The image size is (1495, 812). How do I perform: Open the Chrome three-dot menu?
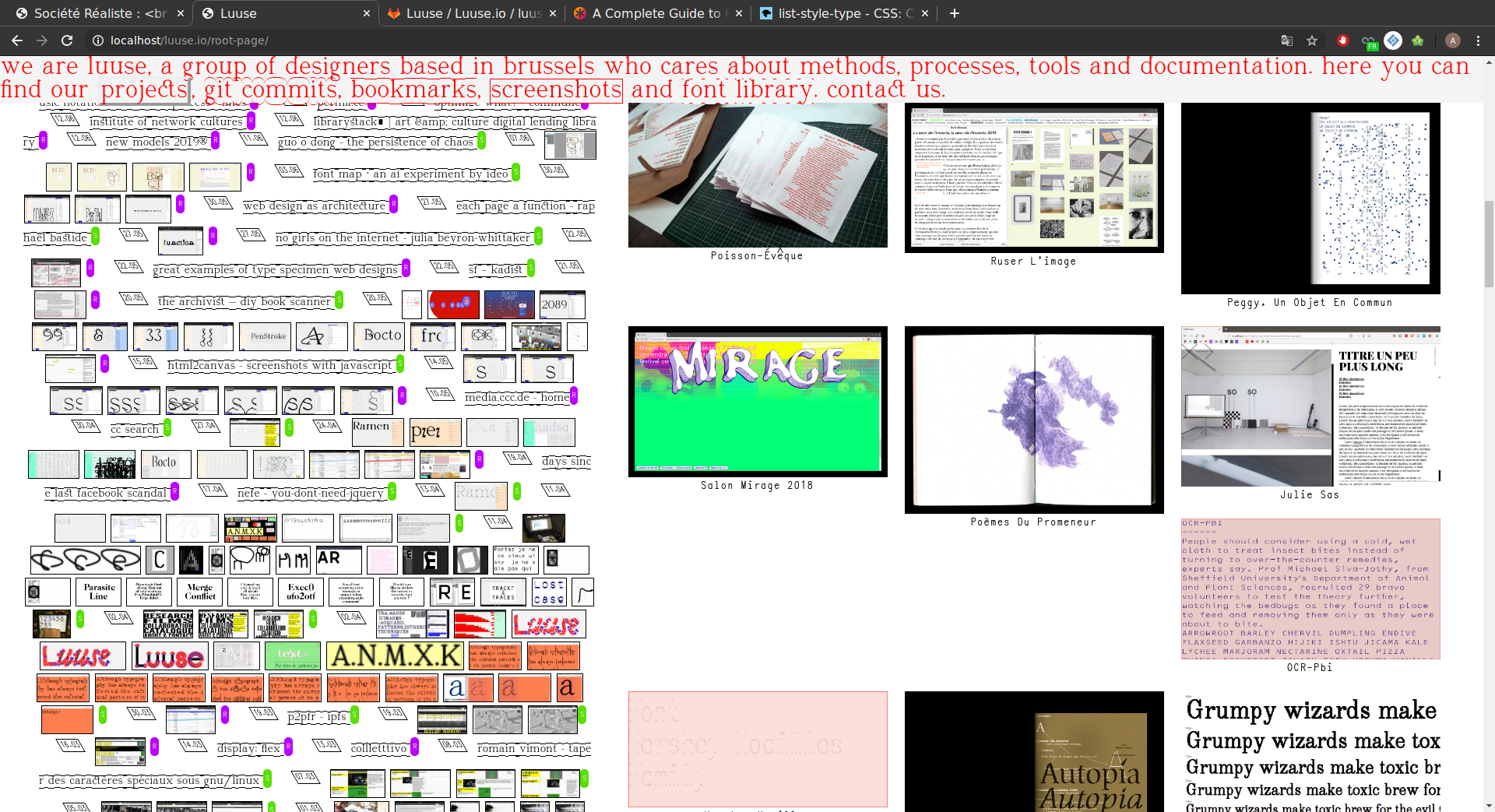1479,40
